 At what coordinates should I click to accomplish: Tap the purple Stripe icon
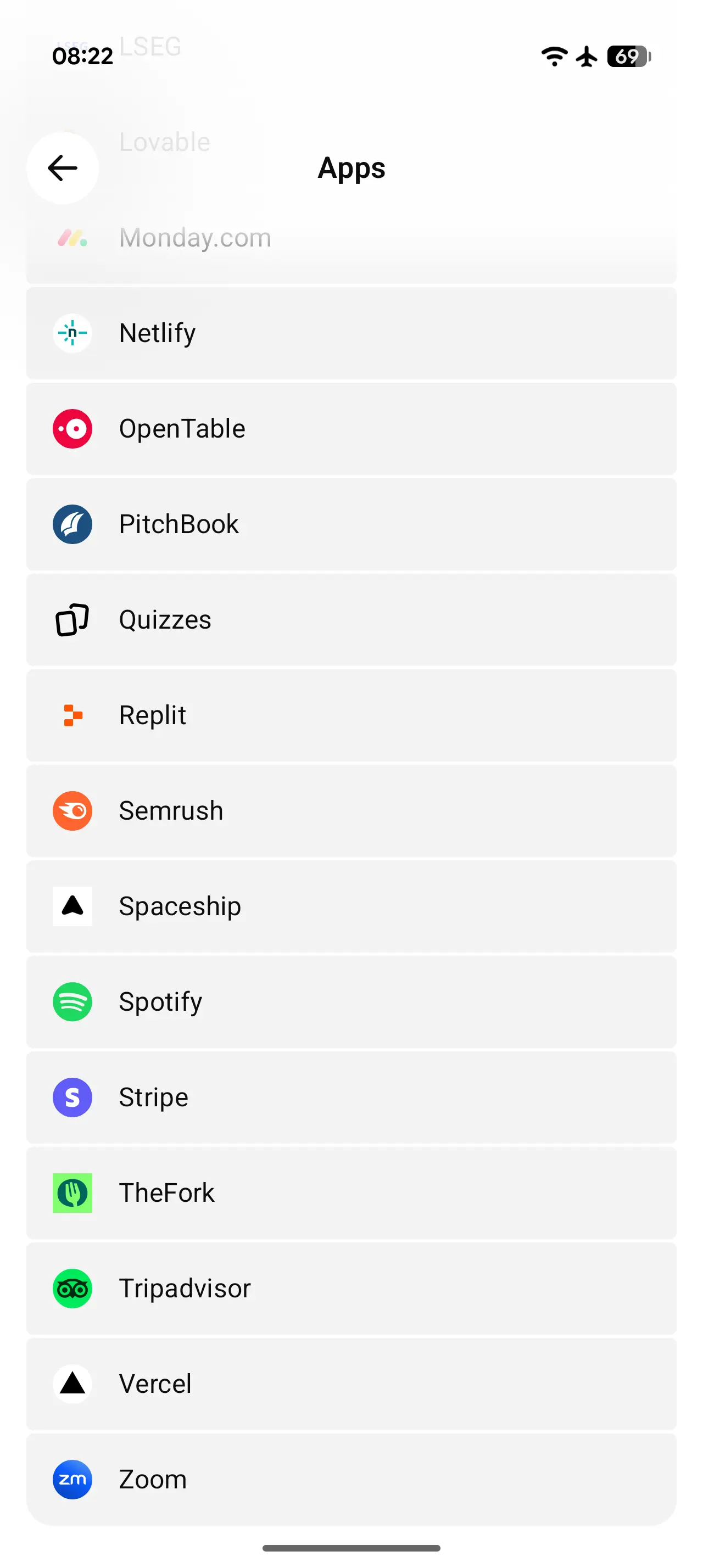tap(72, 1097)
